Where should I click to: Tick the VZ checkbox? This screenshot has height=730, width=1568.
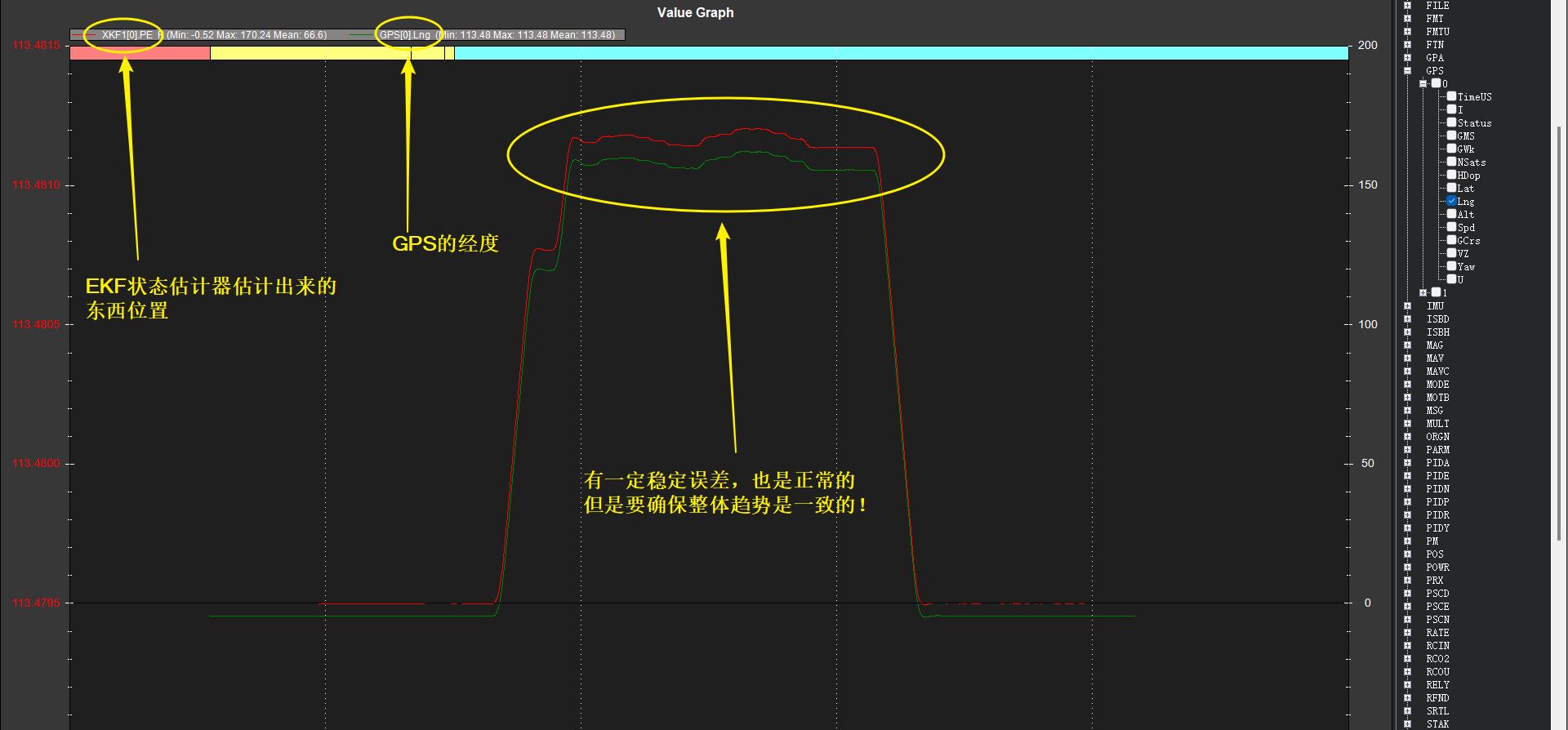pyautogui.click(x=1451, y=253)
